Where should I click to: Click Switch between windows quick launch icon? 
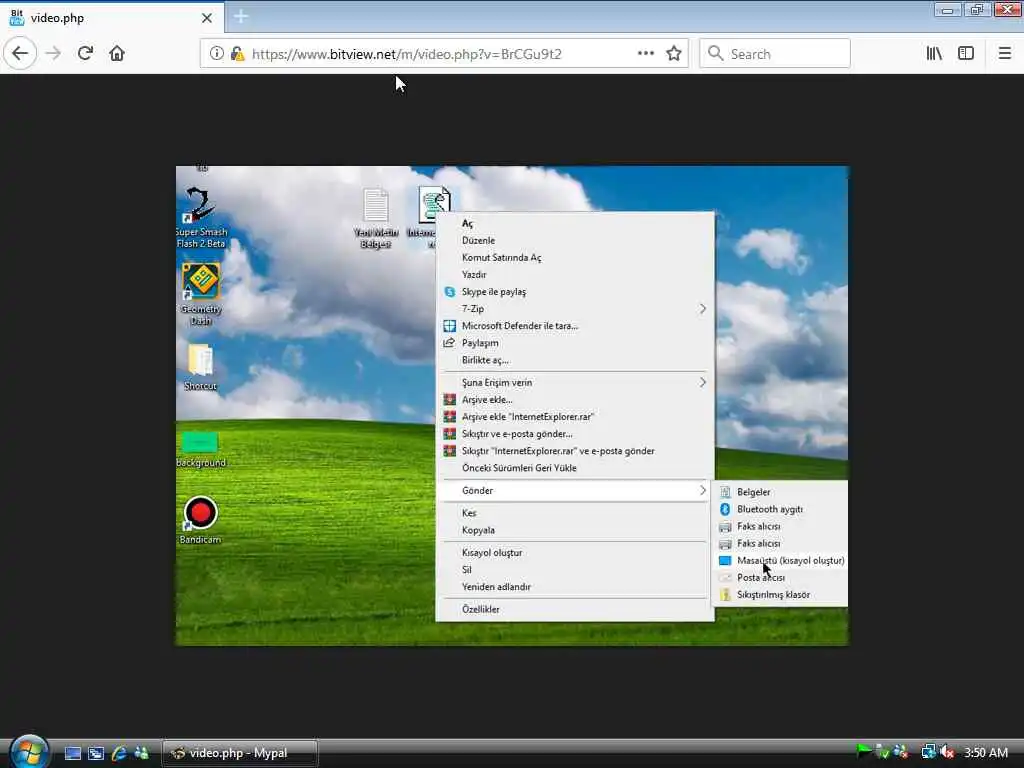click(x=96, y=754)
